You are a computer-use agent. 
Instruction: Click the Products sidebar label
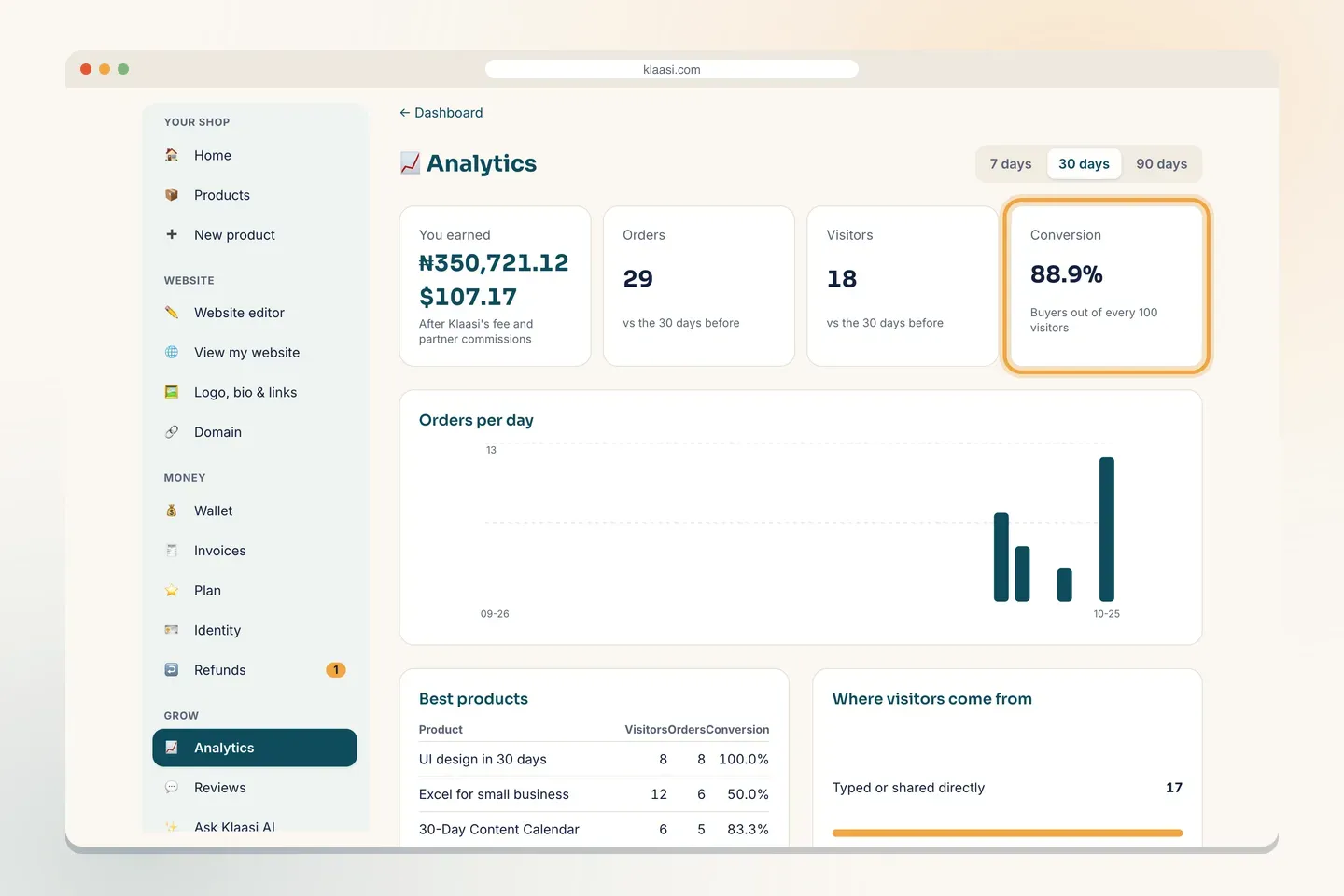(x=222, y=195)
